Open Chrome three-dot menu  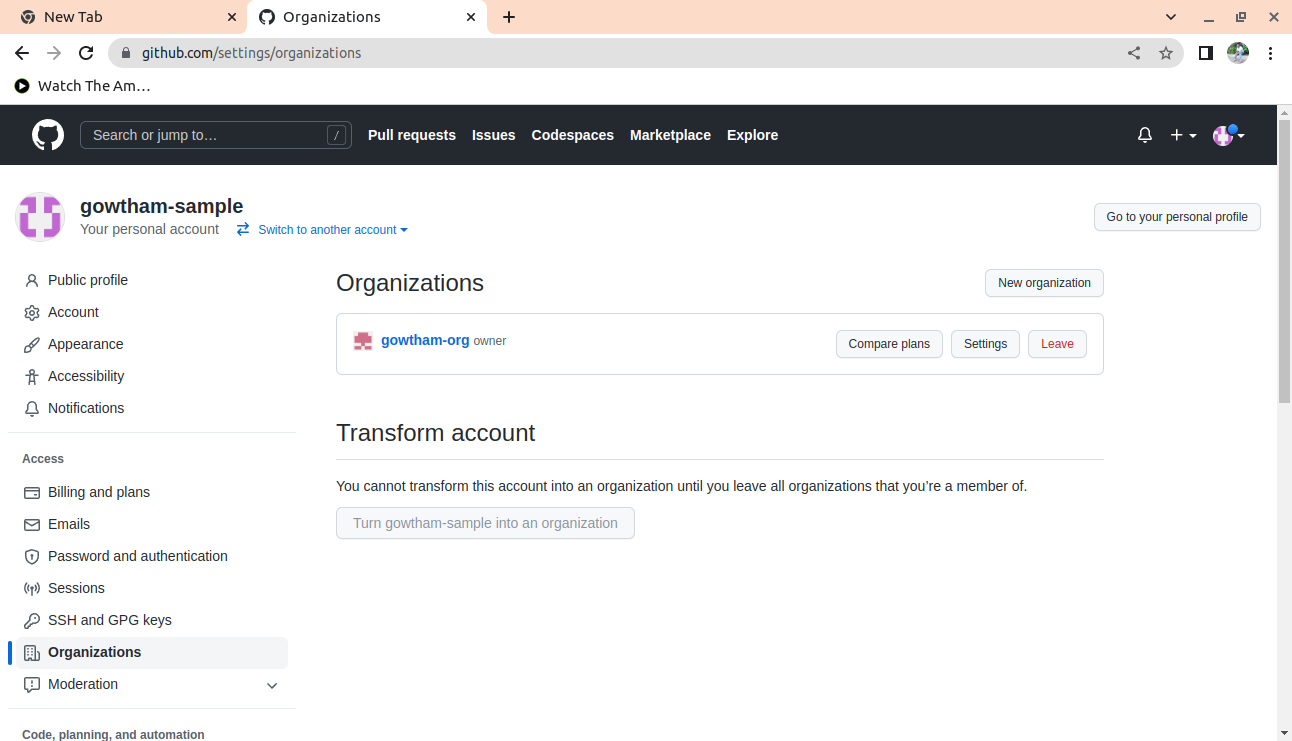pos(1271,53)
